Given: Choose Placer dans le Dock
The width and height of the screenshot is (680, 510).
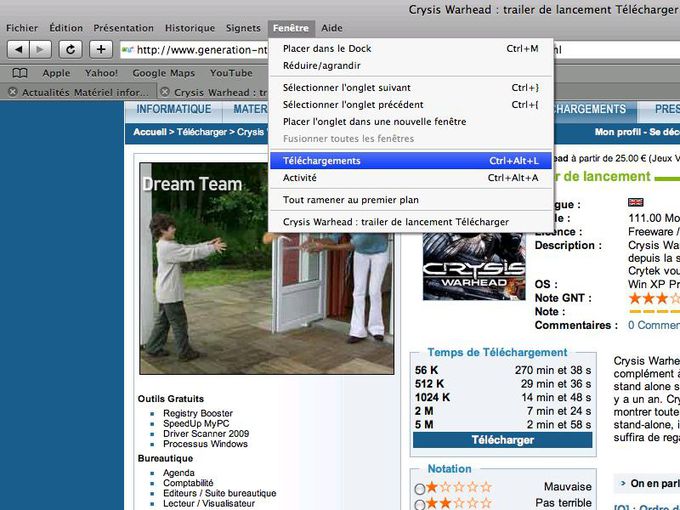Looking at the screenshot, I should coord(411,49).
